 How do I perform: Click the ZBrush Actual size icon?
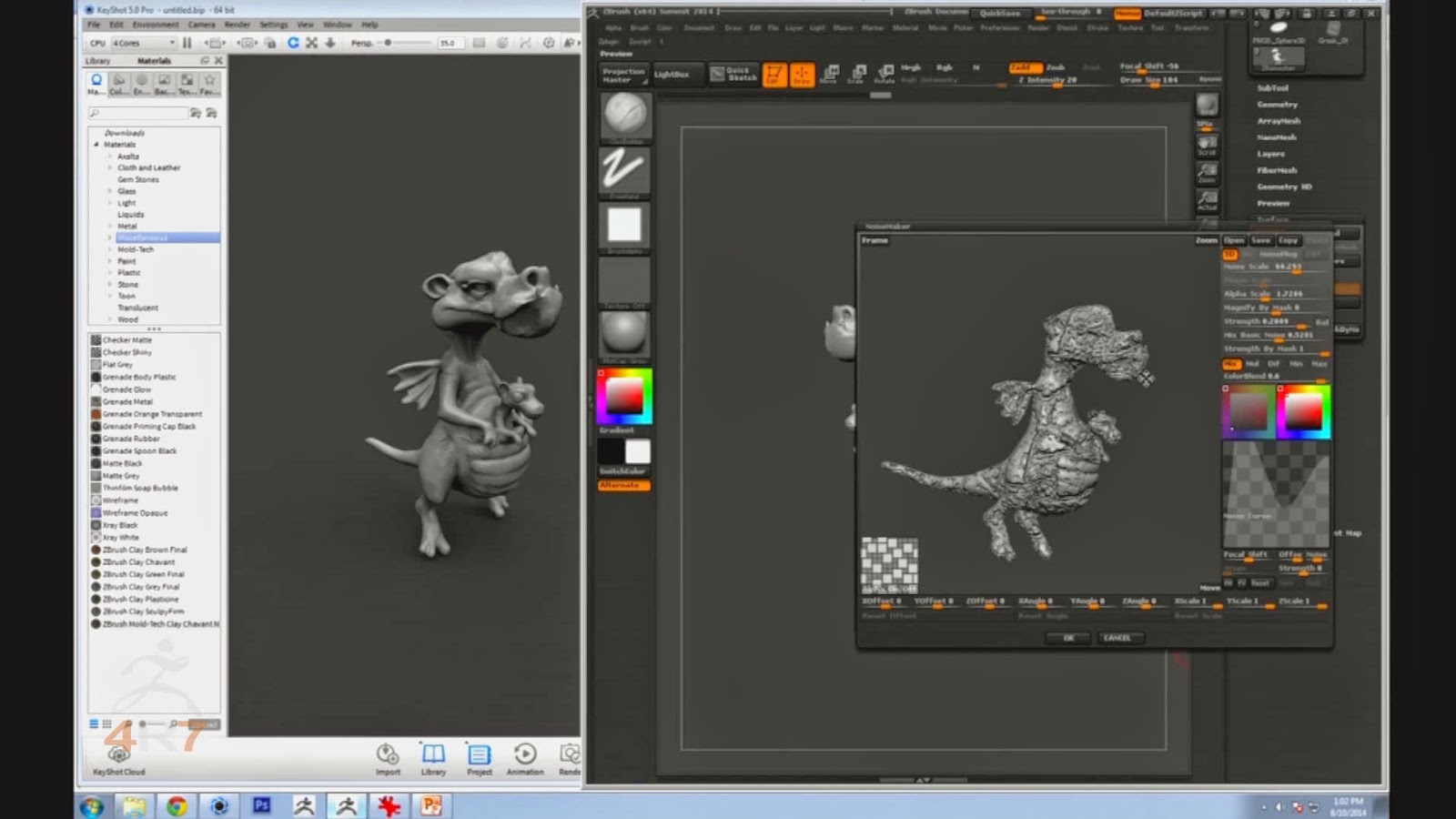pyautogui.click(x=1208, y=199)
